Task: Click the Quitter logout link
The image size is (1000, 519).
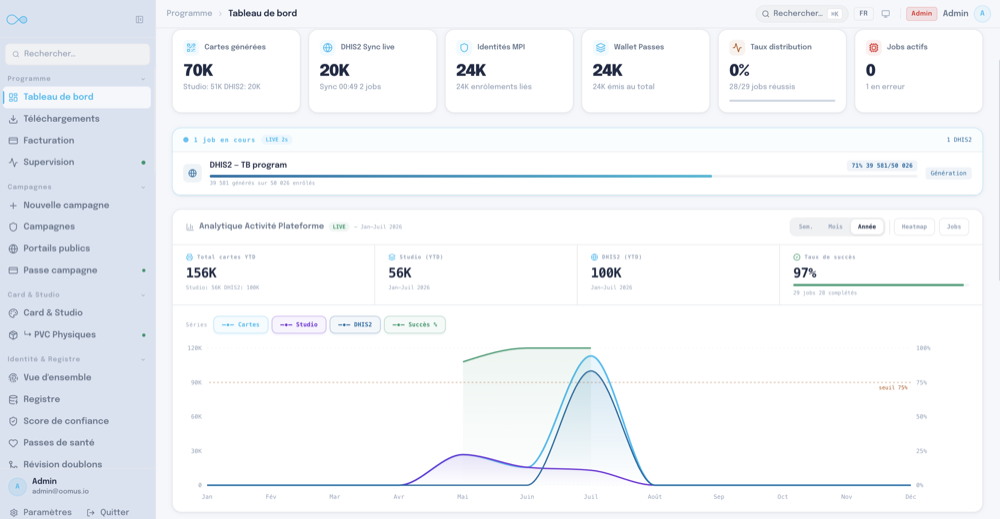Action: [x=108, y=513]
